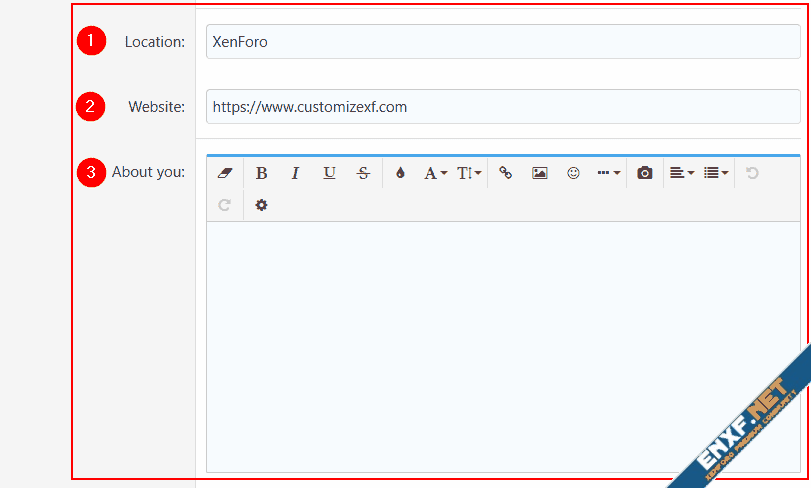The height and width of the screenshot is (488, 811).
Task: Open the text color droplet picker
Action: [400, 173]
